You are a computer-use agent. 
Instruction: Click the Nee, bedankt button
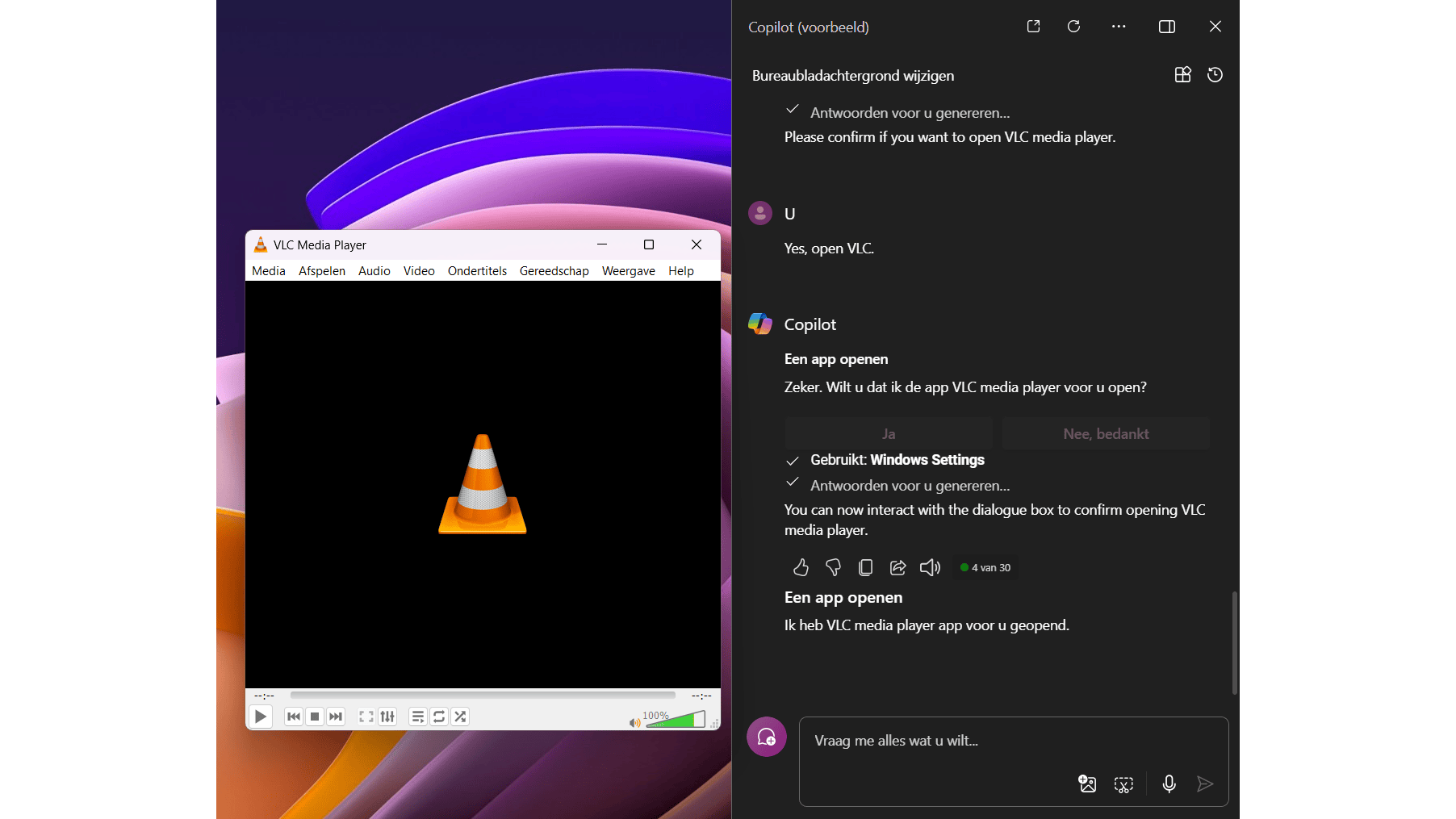click(x=1106, y=433)
